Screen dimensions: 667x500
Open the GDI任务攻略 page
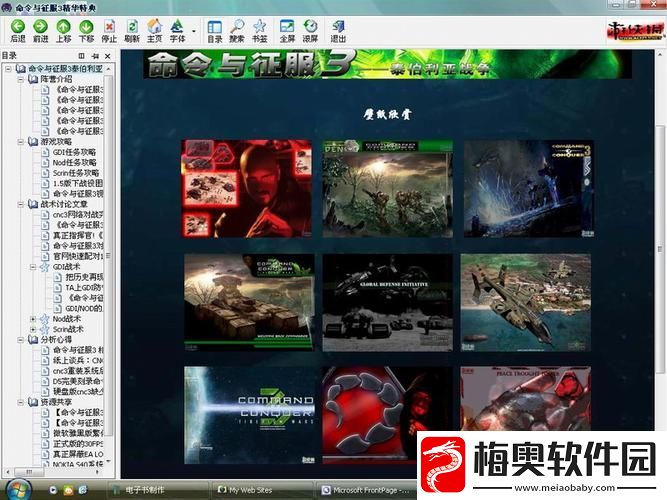[x=74, y=152]
